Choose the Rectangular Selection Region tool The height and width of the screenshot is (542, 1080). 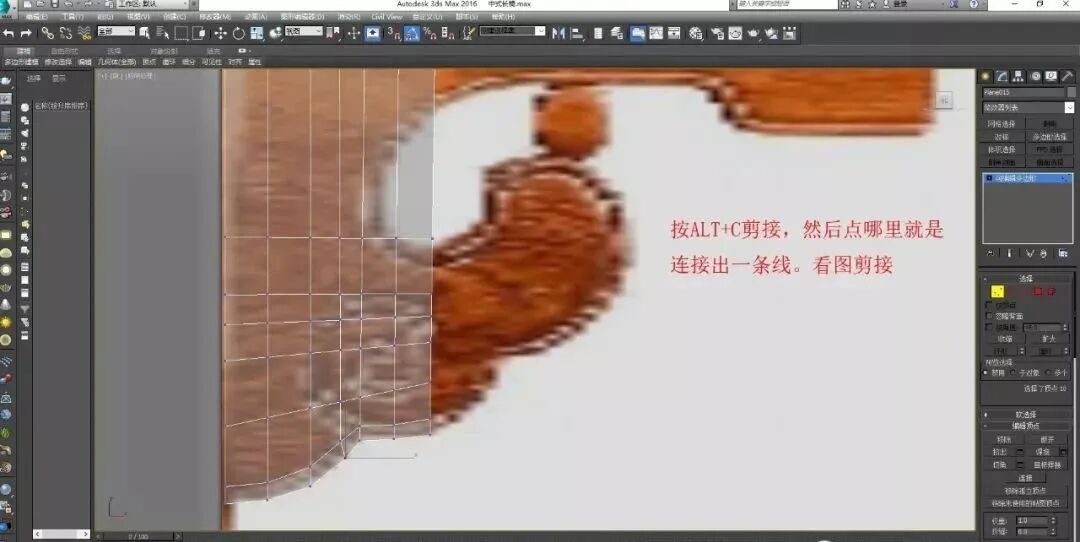[x=181, y=32]
